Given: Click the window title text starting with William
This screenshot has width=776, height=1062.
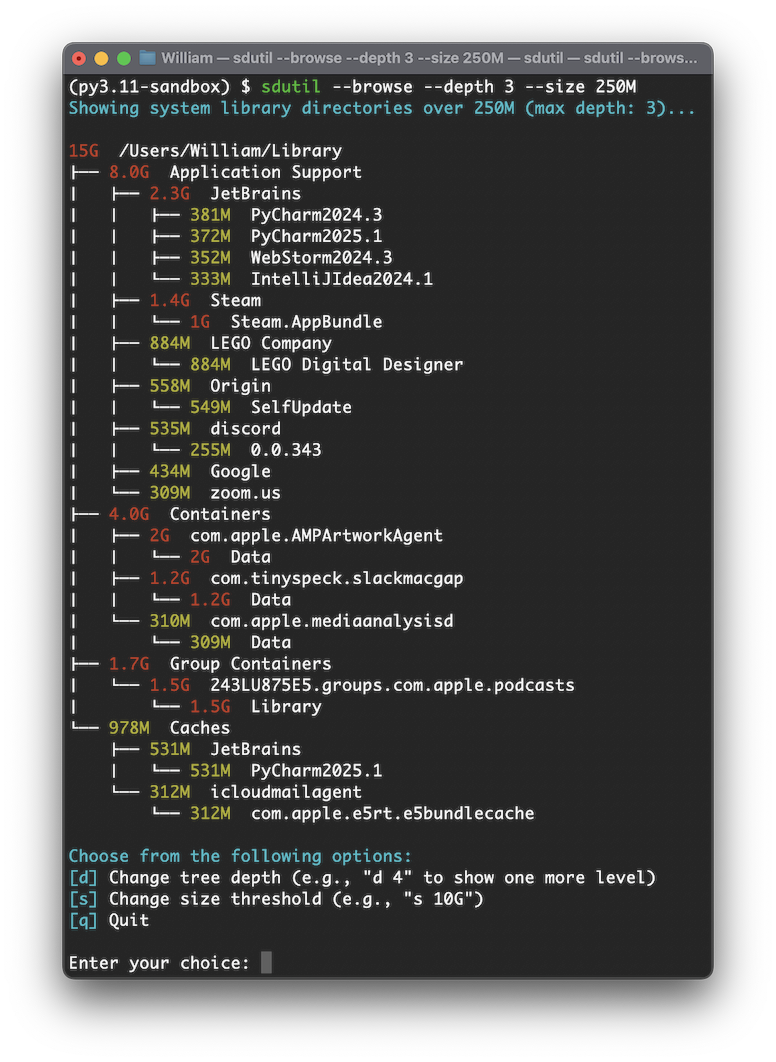Looking at the screenshot, I should click(429, 58).
